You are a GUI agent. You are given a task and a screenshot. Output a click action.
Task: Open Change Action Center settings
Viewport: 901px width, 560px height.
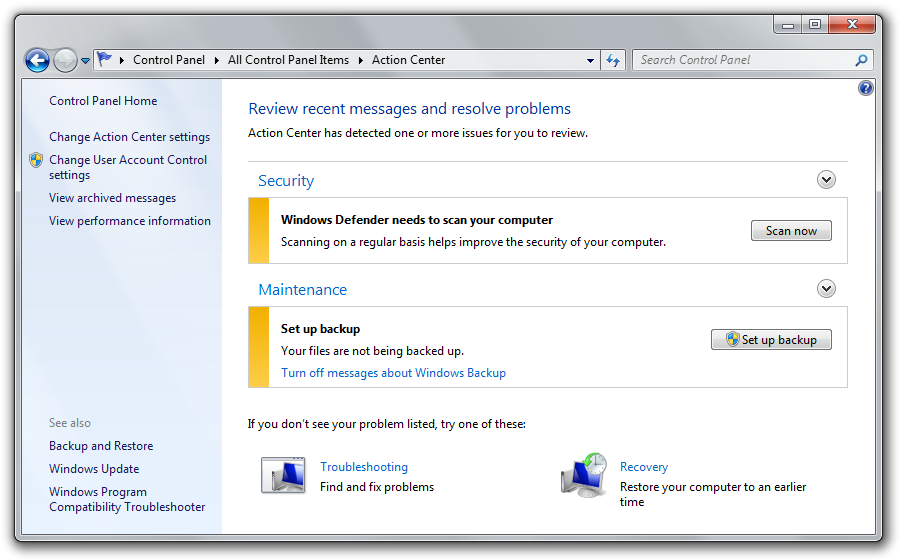point(129,137)
